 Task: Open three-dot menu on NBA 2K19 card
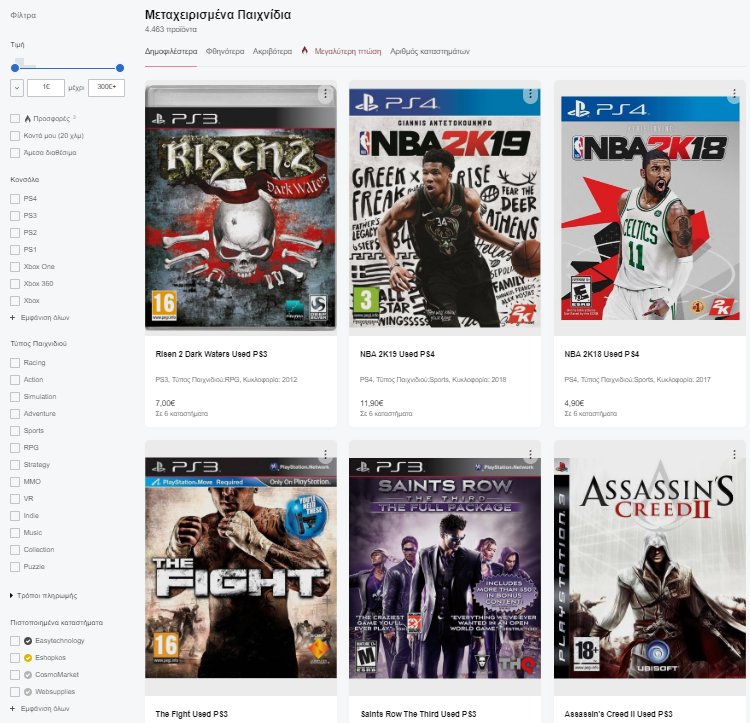(530, 95)
